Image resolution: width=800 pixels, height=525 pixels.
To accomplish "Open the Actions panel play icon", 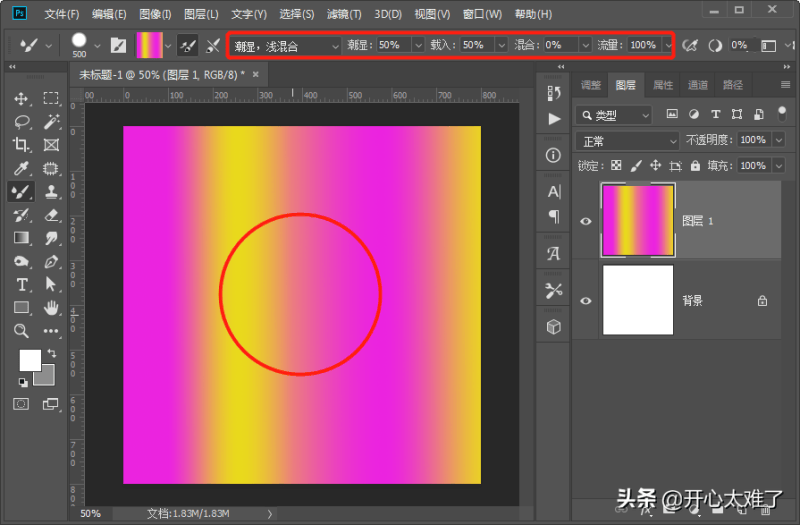I will coord(554,119).
